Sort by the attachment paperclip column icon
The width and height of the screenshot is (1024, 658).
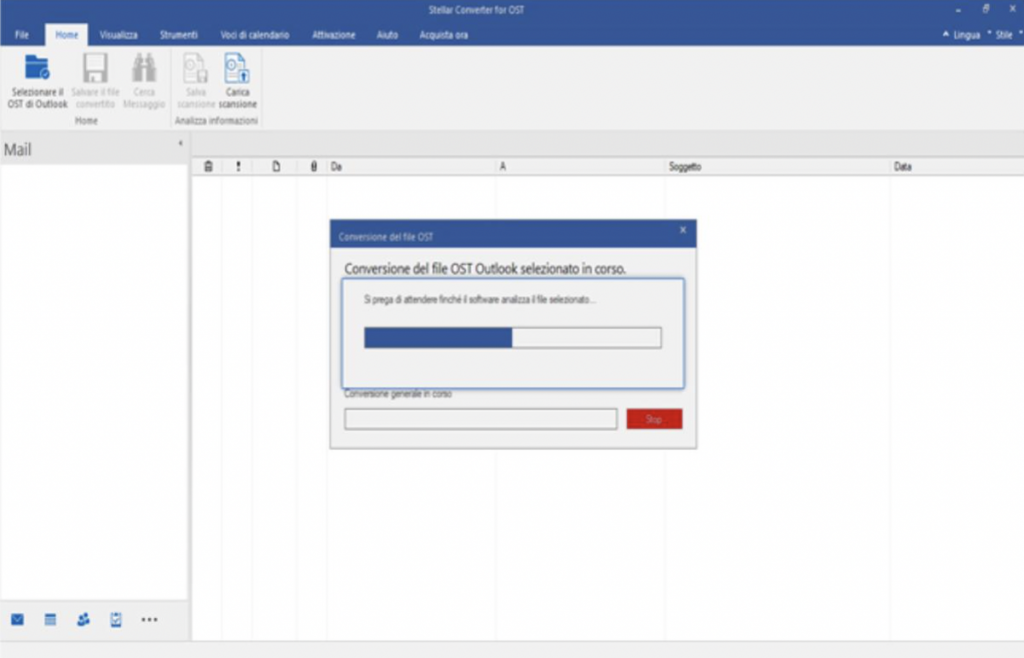click(313, 166)
